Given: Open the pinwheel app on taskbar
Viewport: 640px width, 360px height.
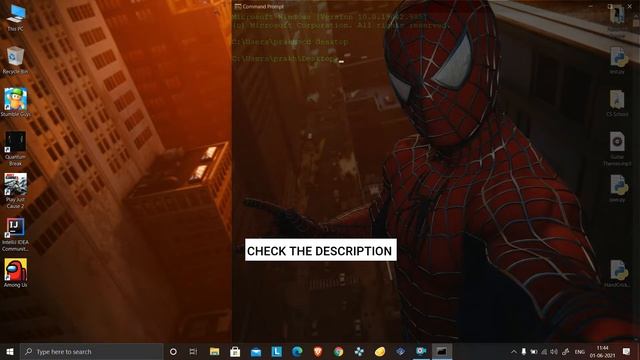Looking at the screenshot, I should [359, 351].
